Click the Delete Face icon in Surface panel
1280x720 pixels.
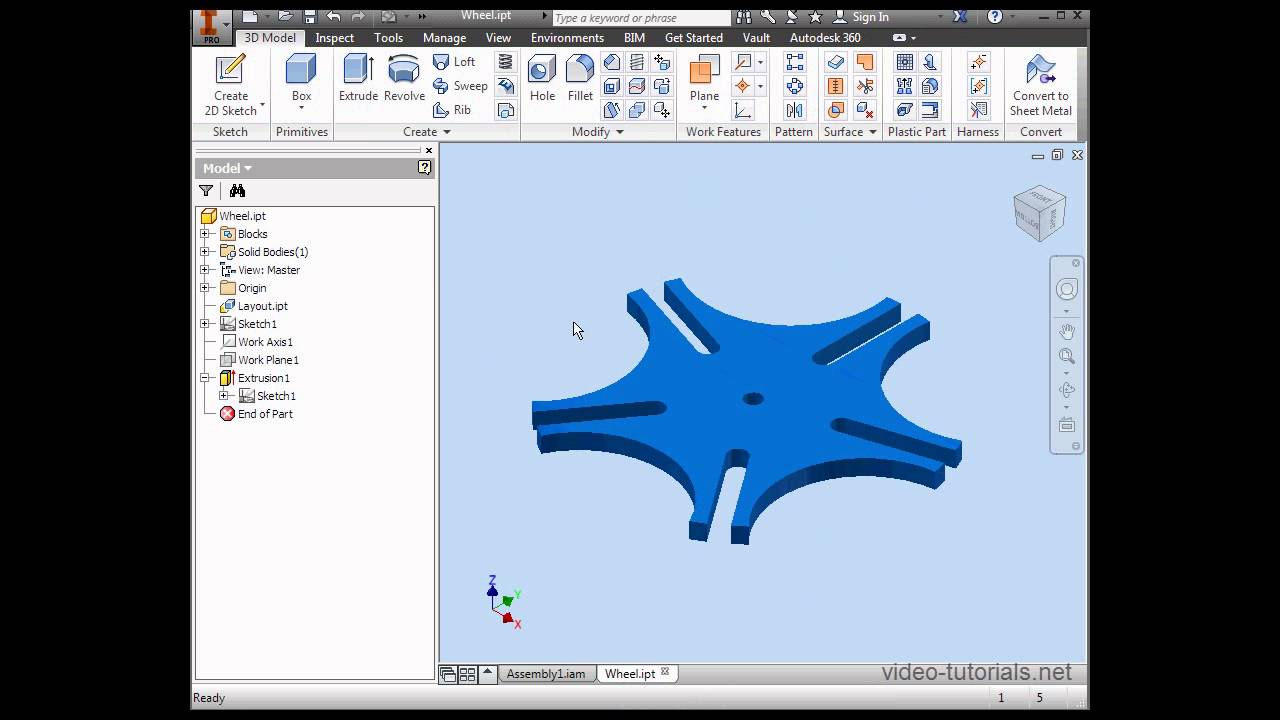(865, 110)
